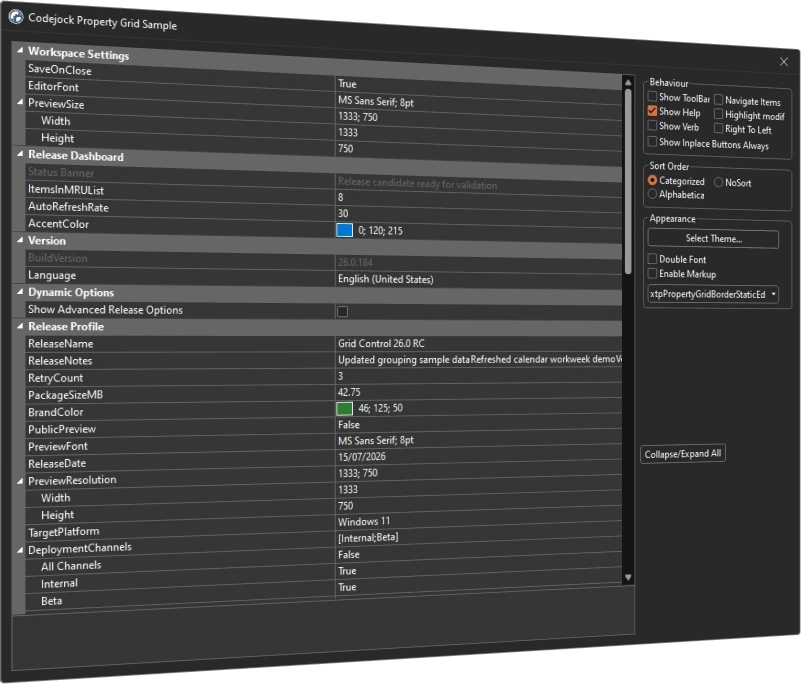Choose the NoSort radio option
Screen dimensions: 801x684
718,182
